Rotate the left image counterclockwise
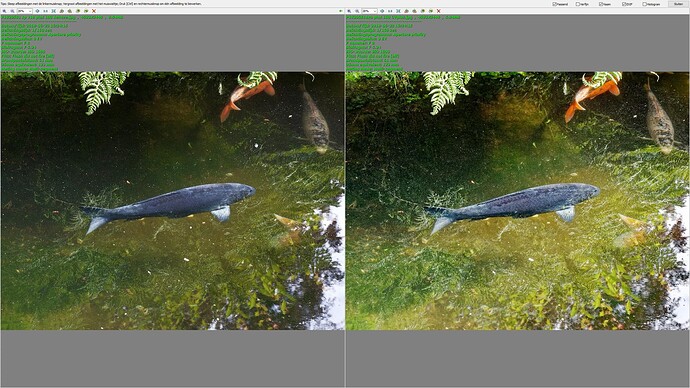Image resolution: width=690 pixels, height=388 pixels. click(62, 11)
